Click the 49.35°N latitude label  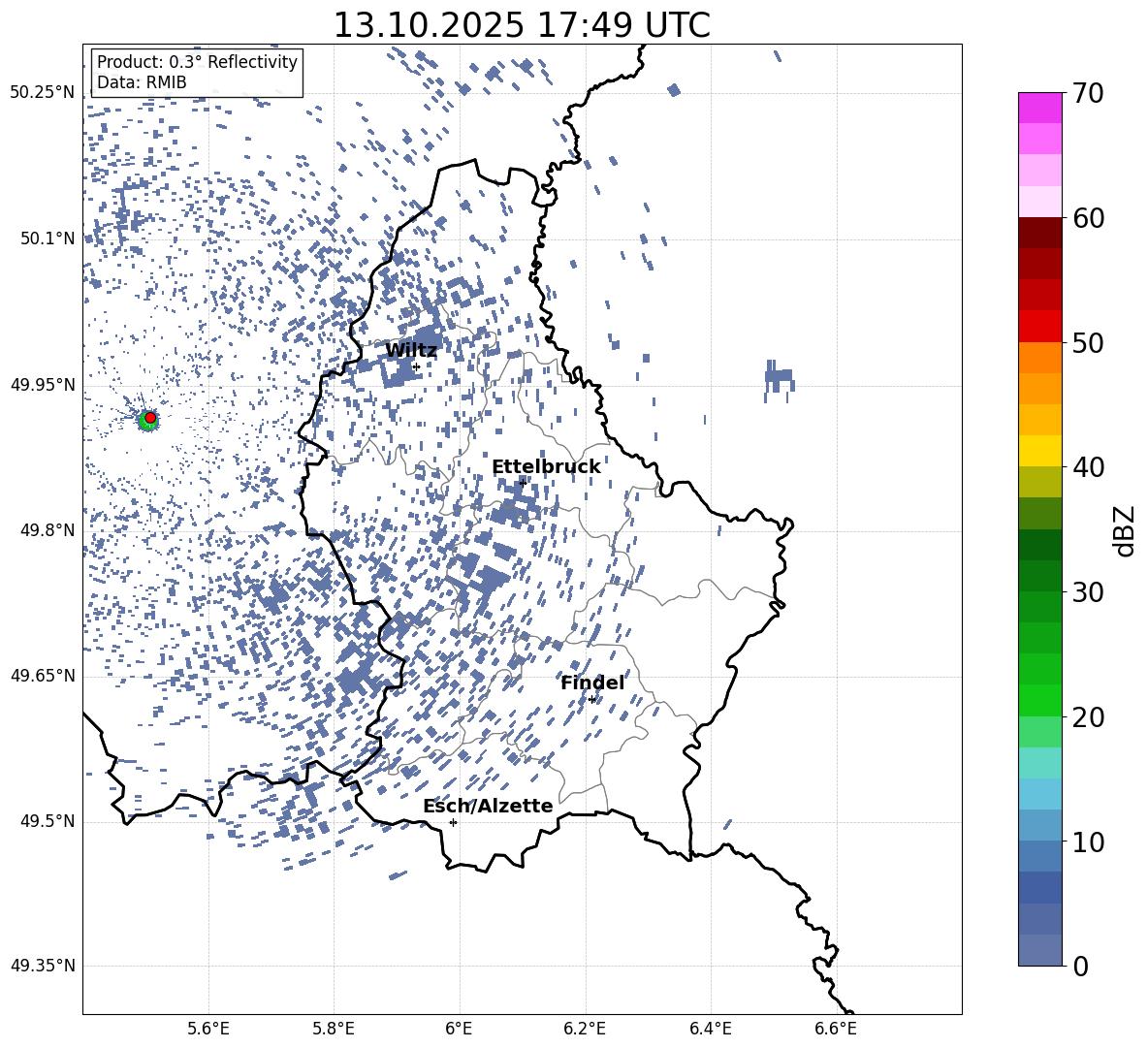(x=43, y=966)
